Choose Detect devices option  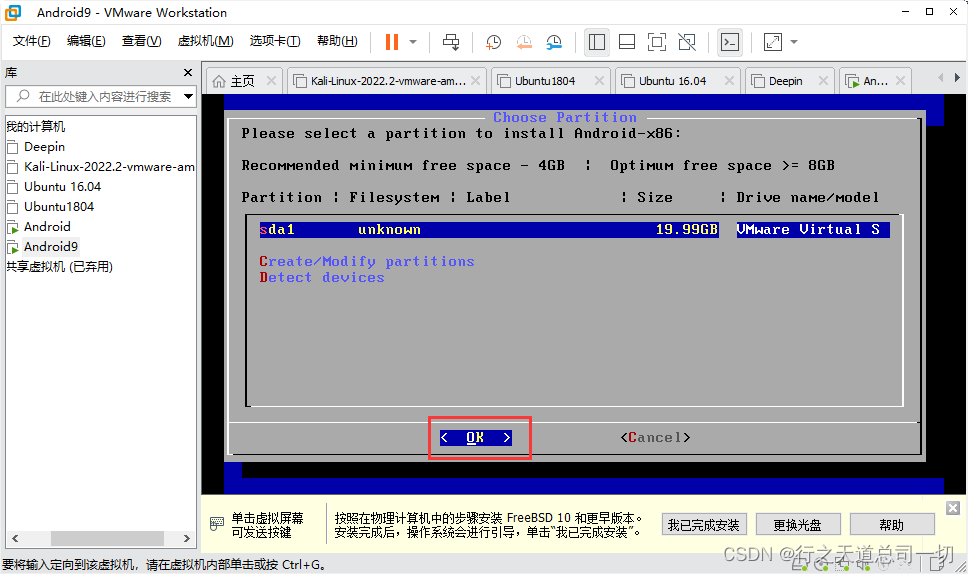(322, 278)
